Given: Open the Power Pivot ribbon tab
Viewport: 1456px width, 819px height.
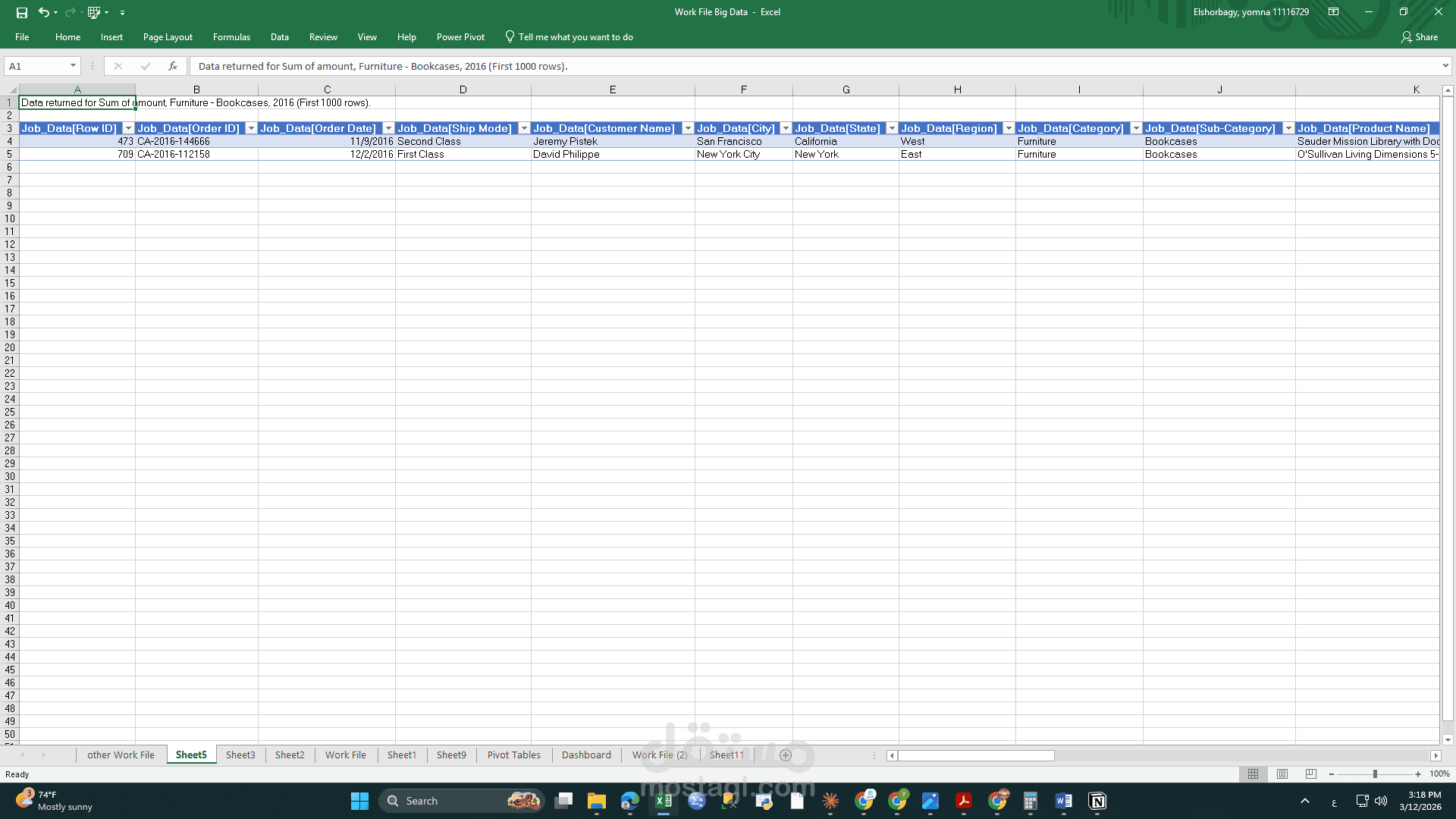Looking at the screenshot, I should 460,37.
